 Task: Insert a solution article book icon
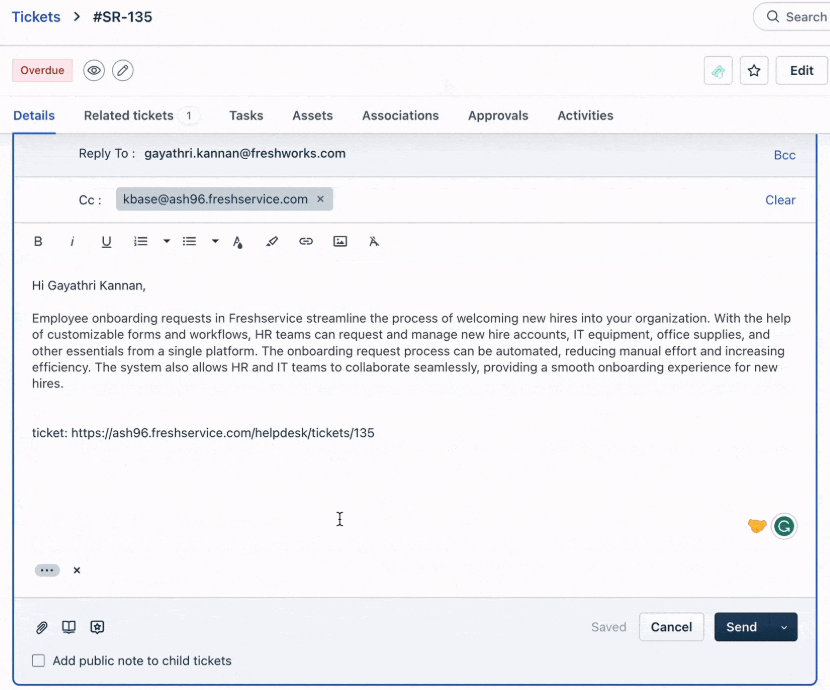[69, 627]
